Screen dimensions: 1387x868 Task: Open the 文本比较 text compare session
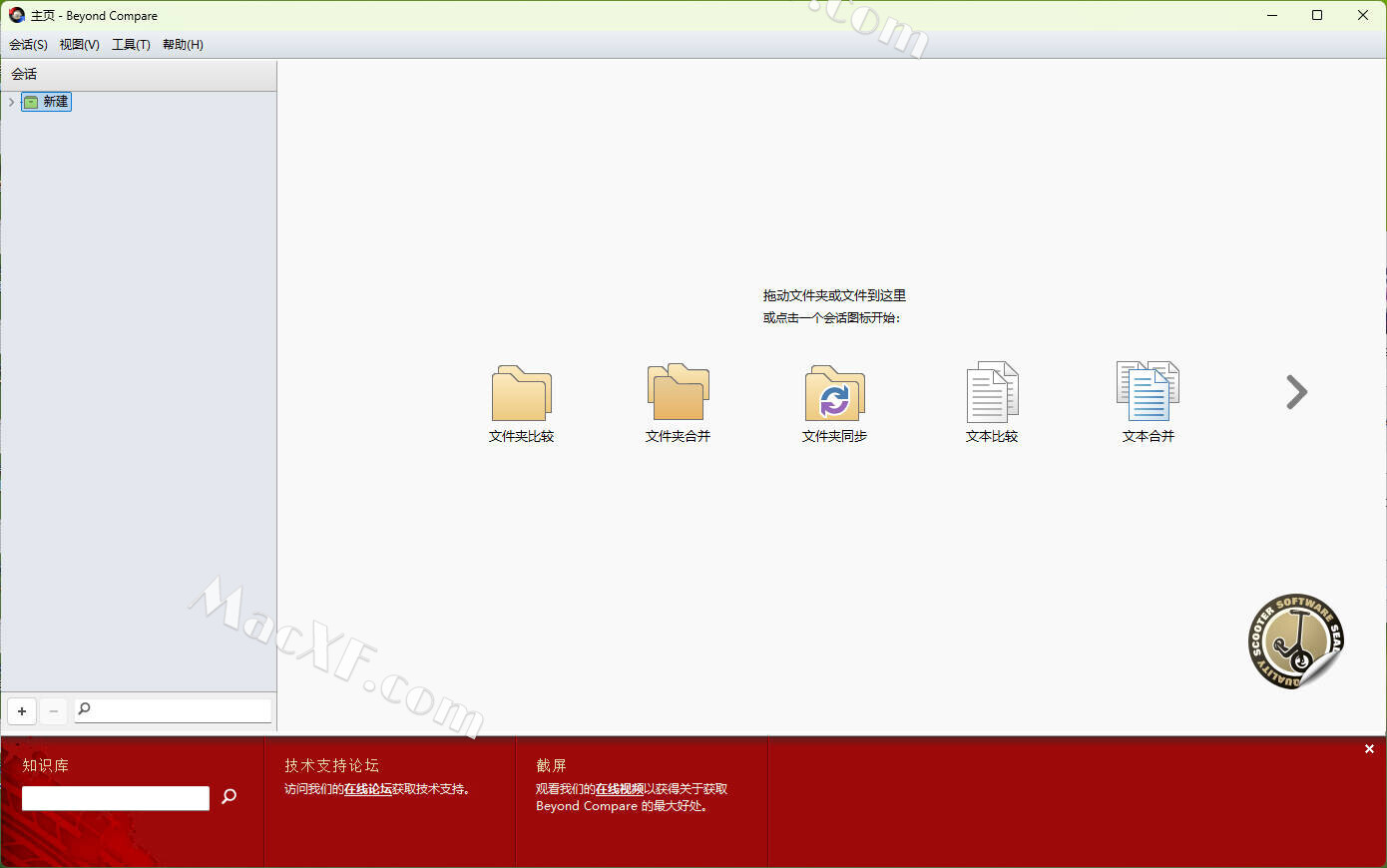992,404
